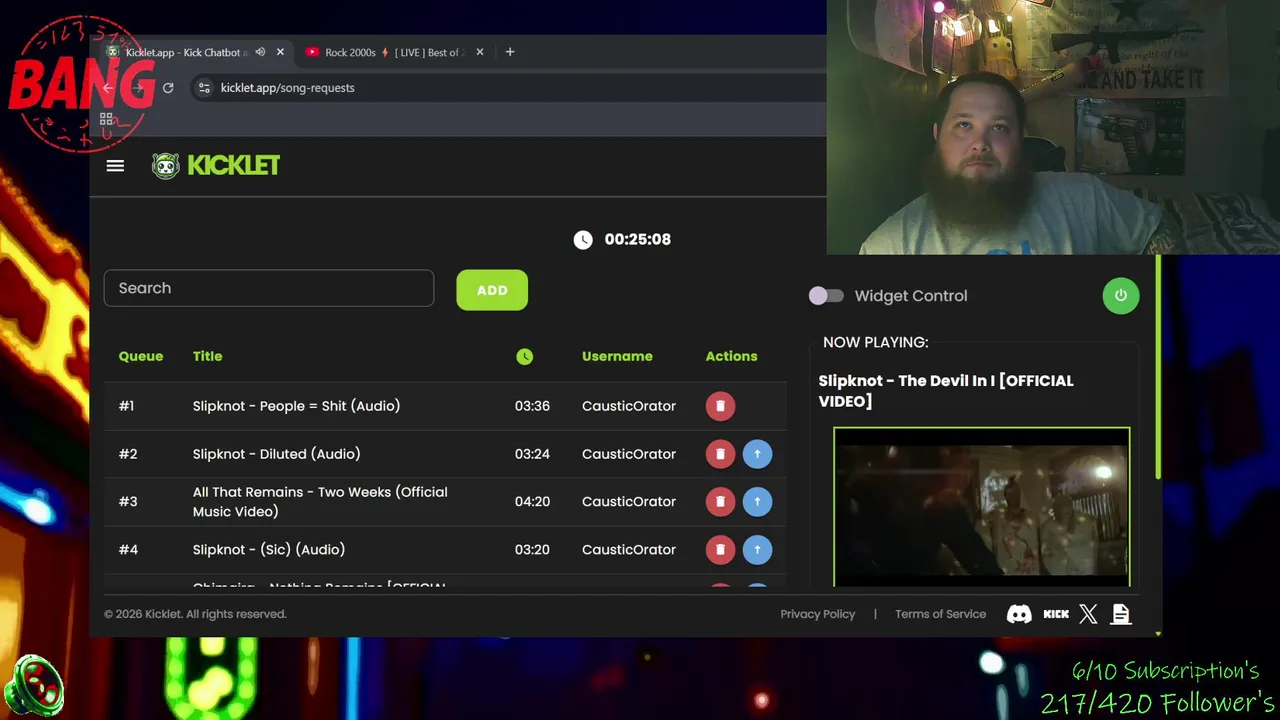The height and width of the screenshot is (720, 1280).
Task: Click the browser apps grid icon
Action: pyautogui.click(x=106, y=118)
